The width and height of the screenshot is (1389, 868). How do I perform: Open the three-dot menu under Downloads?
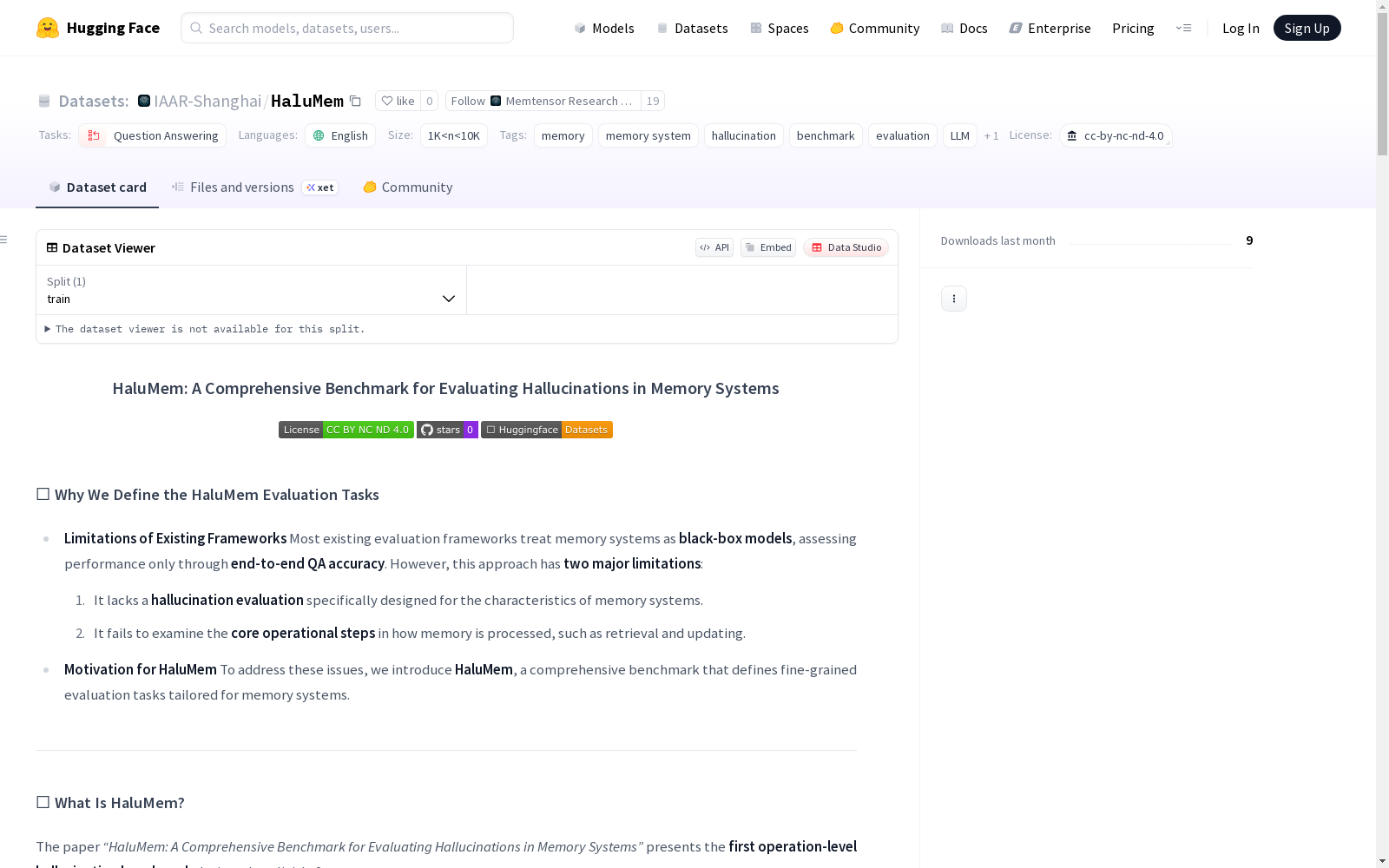coord(954,299)
